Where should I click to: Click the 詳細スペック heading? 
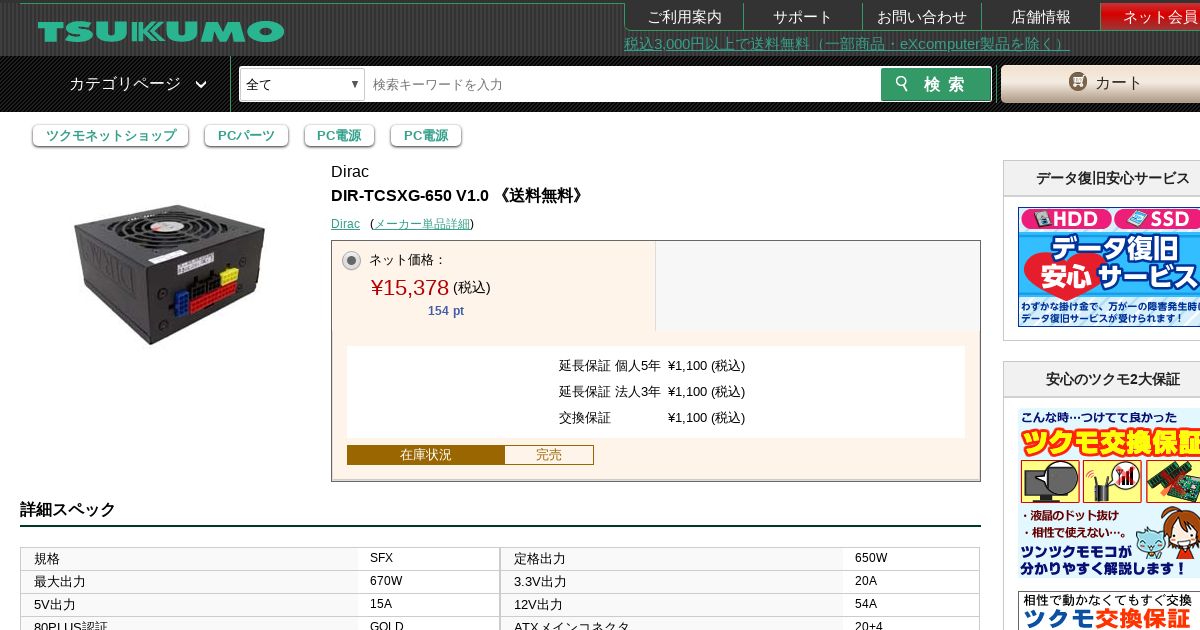68,510
